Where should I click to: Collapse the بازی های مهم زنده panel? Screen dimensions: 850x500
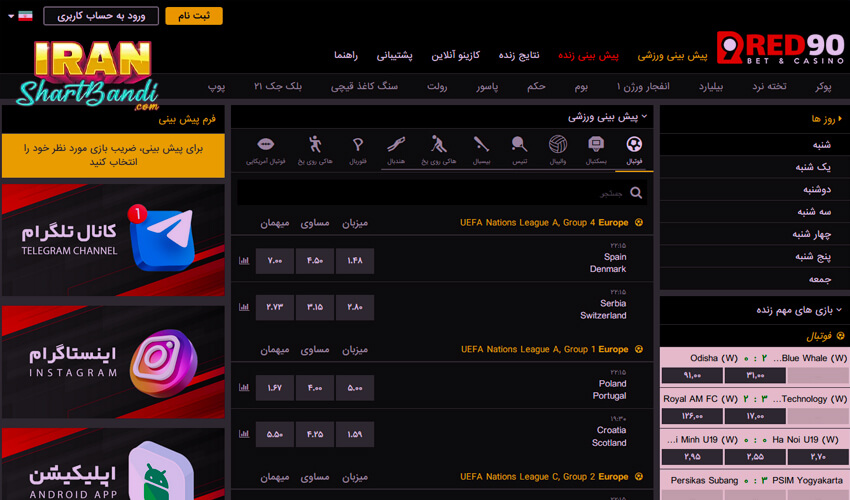(x=841, y=311)
